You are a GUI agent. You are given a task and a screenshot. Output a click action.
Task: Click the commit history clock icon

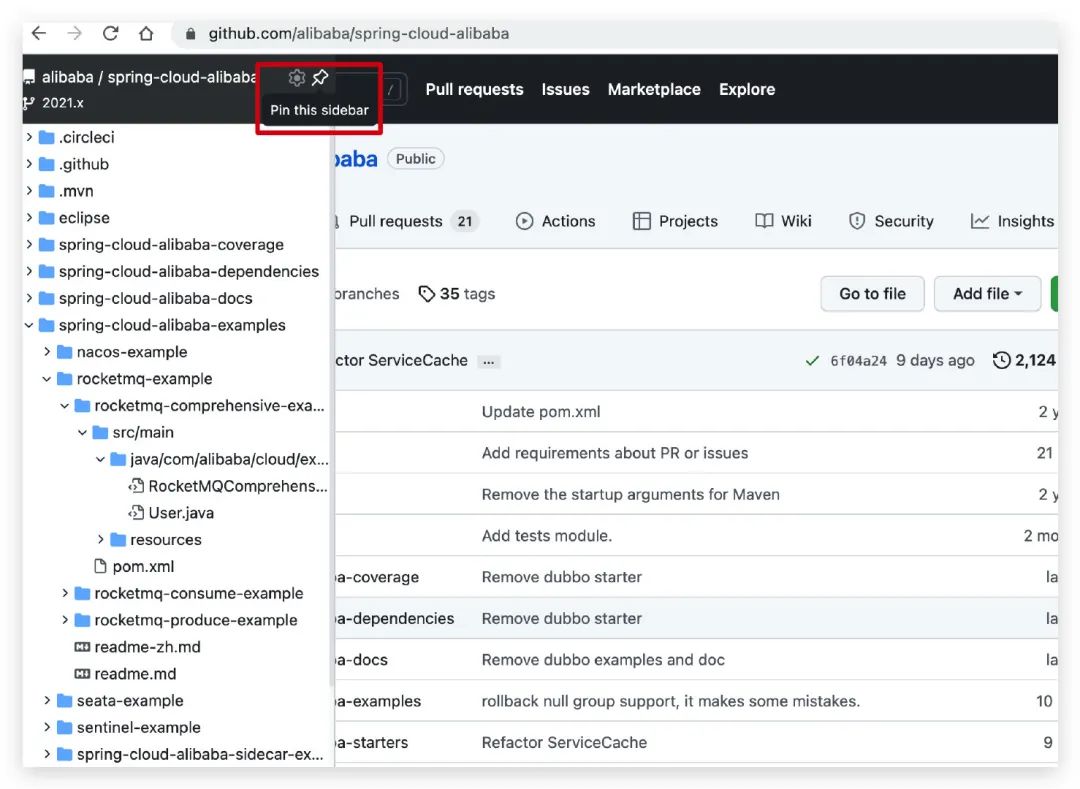(1001, 360)
